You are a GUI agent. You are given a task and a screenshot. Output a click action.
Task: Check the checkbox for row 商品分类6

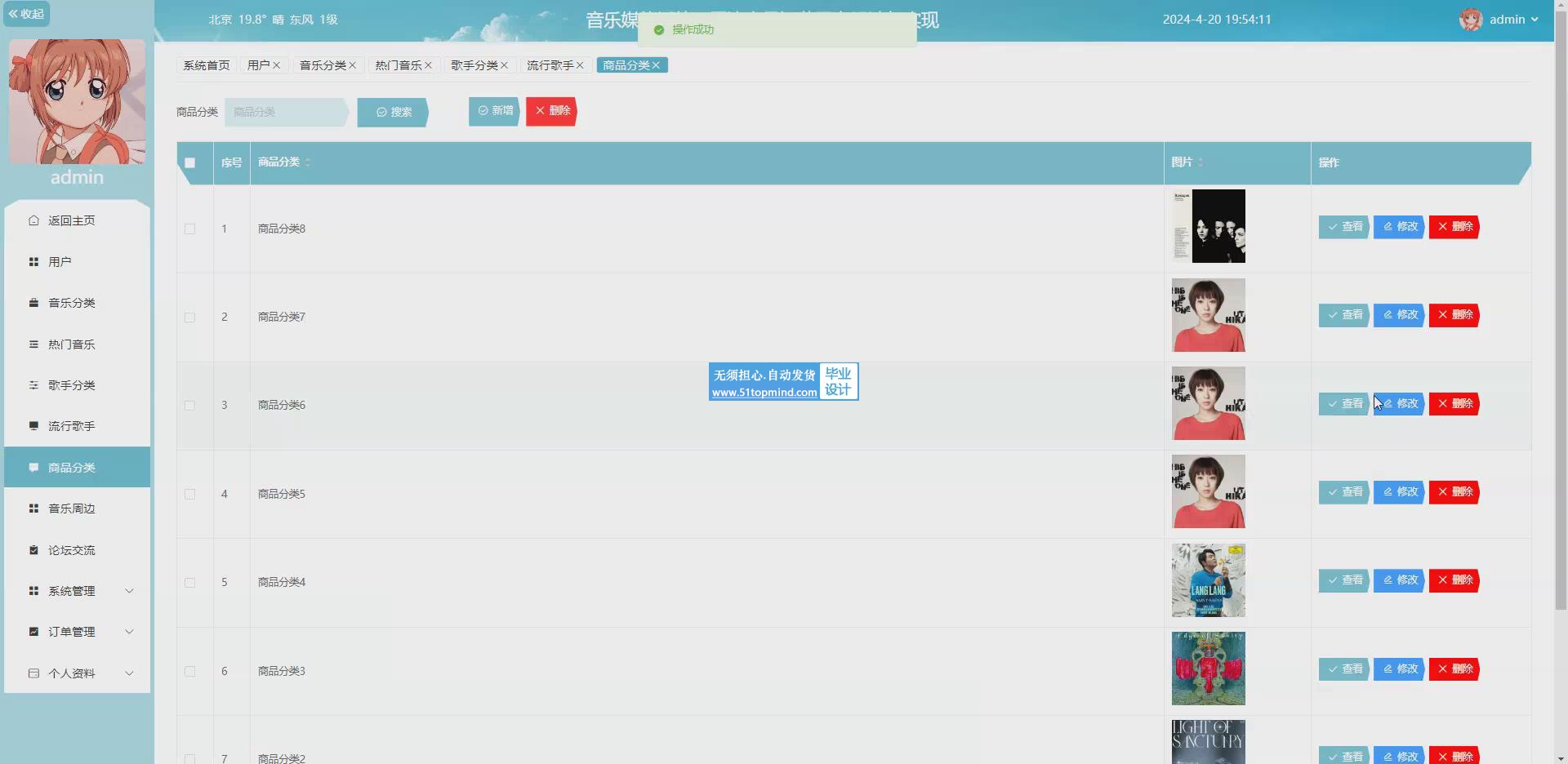pyautogui.click(x=190, y=406)
